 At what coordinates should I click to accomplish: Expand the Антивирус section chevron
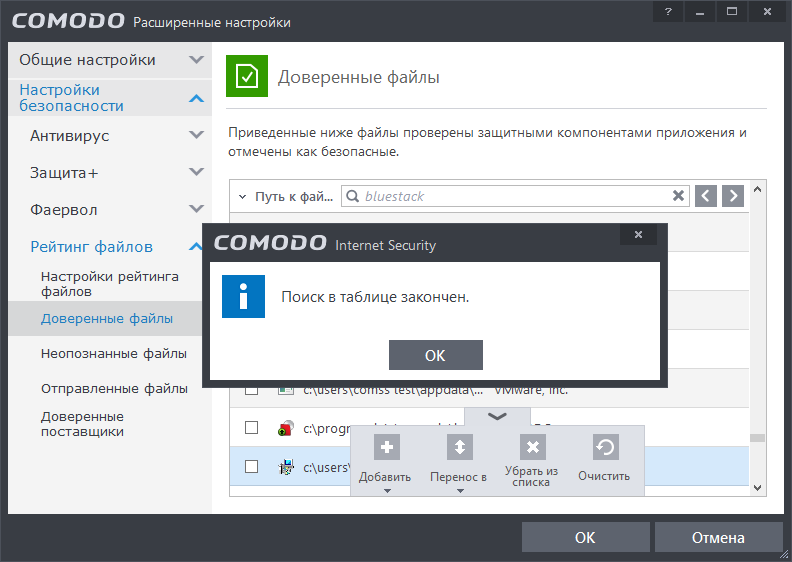point(196,134)
